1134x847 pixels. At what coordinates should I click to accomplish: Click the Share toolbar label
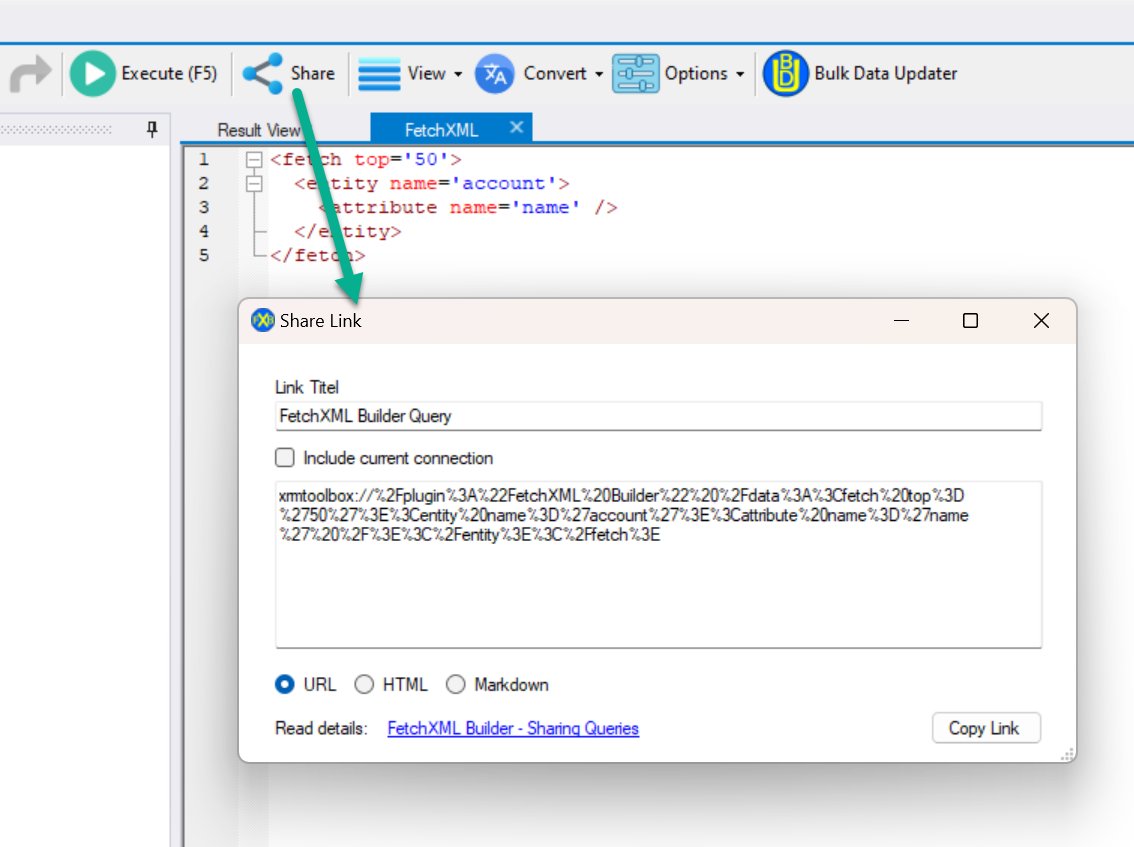(x=312, y=74)
